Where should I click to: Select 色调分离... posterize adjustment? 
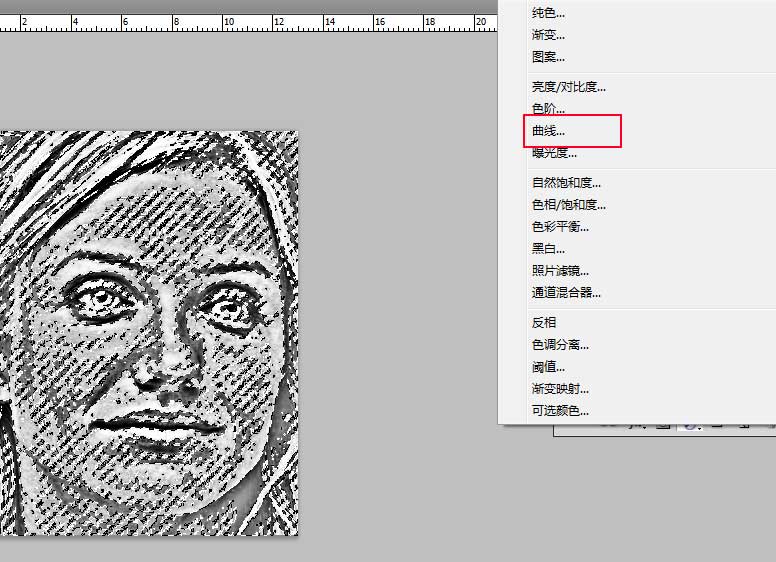[560, 345]
